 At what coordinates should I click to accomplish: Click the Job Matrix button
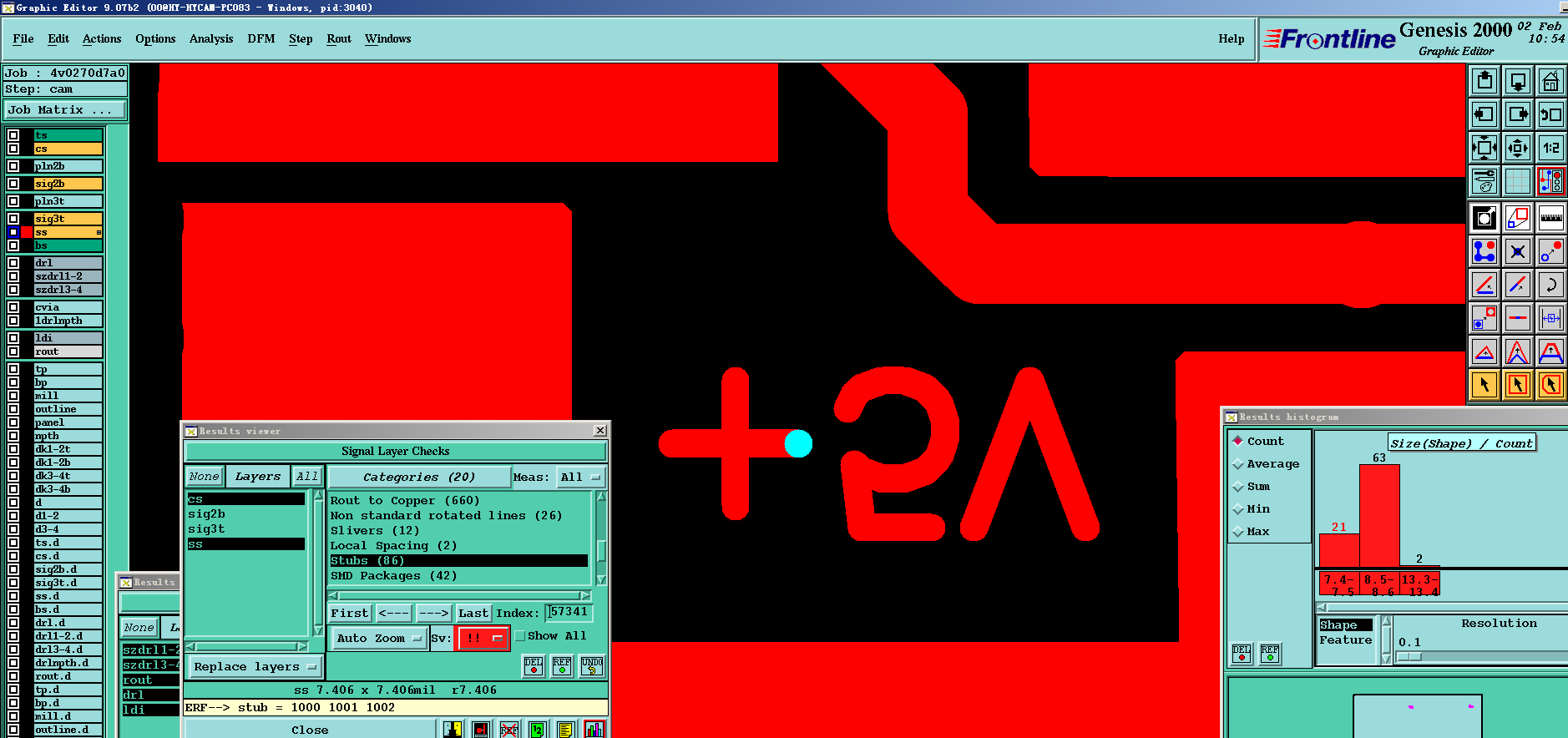click(65, 110)
